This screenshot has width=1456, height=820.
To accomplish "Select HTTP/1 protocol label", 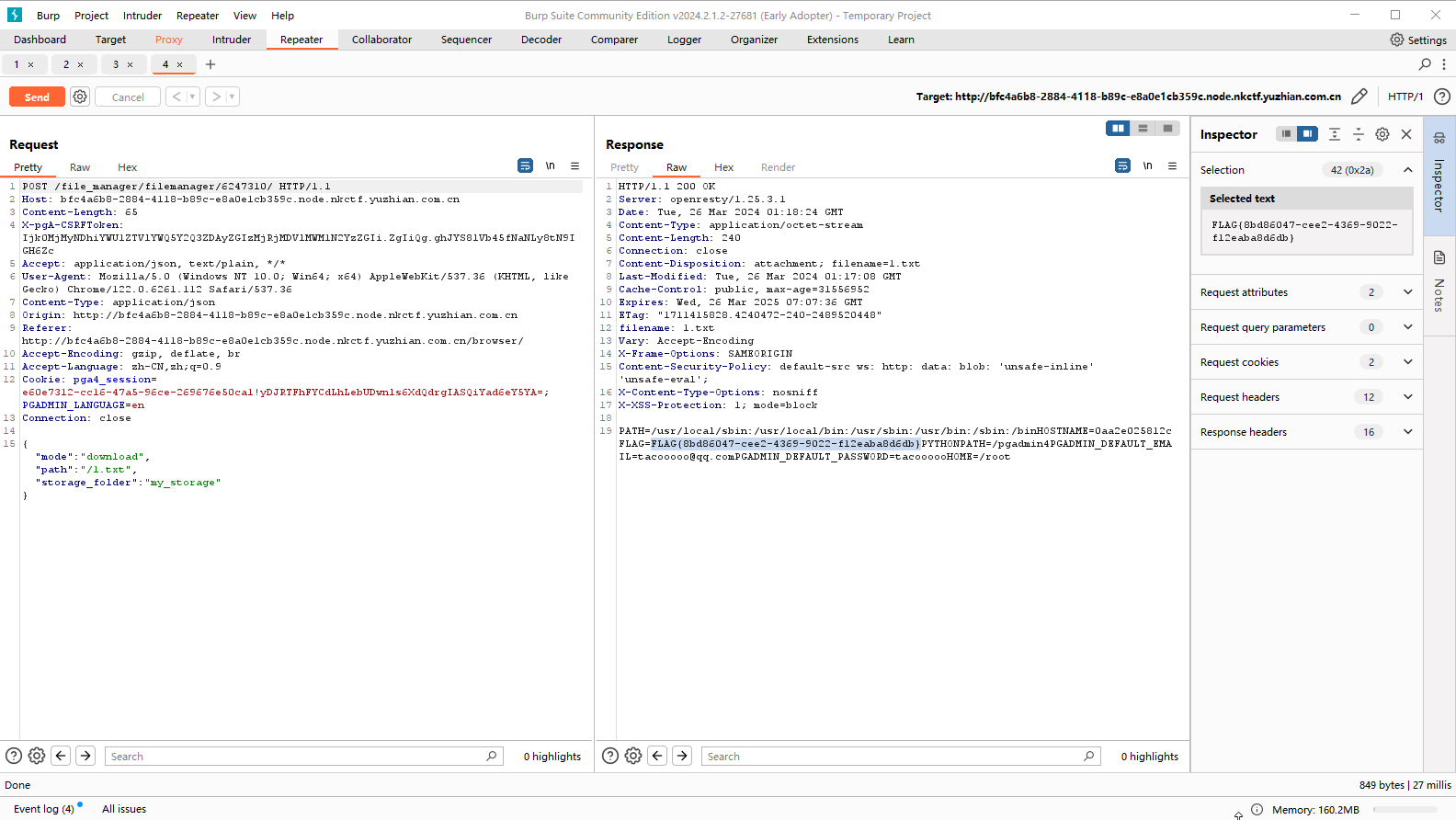I will pyautogui.click(x=1405, y=97).
